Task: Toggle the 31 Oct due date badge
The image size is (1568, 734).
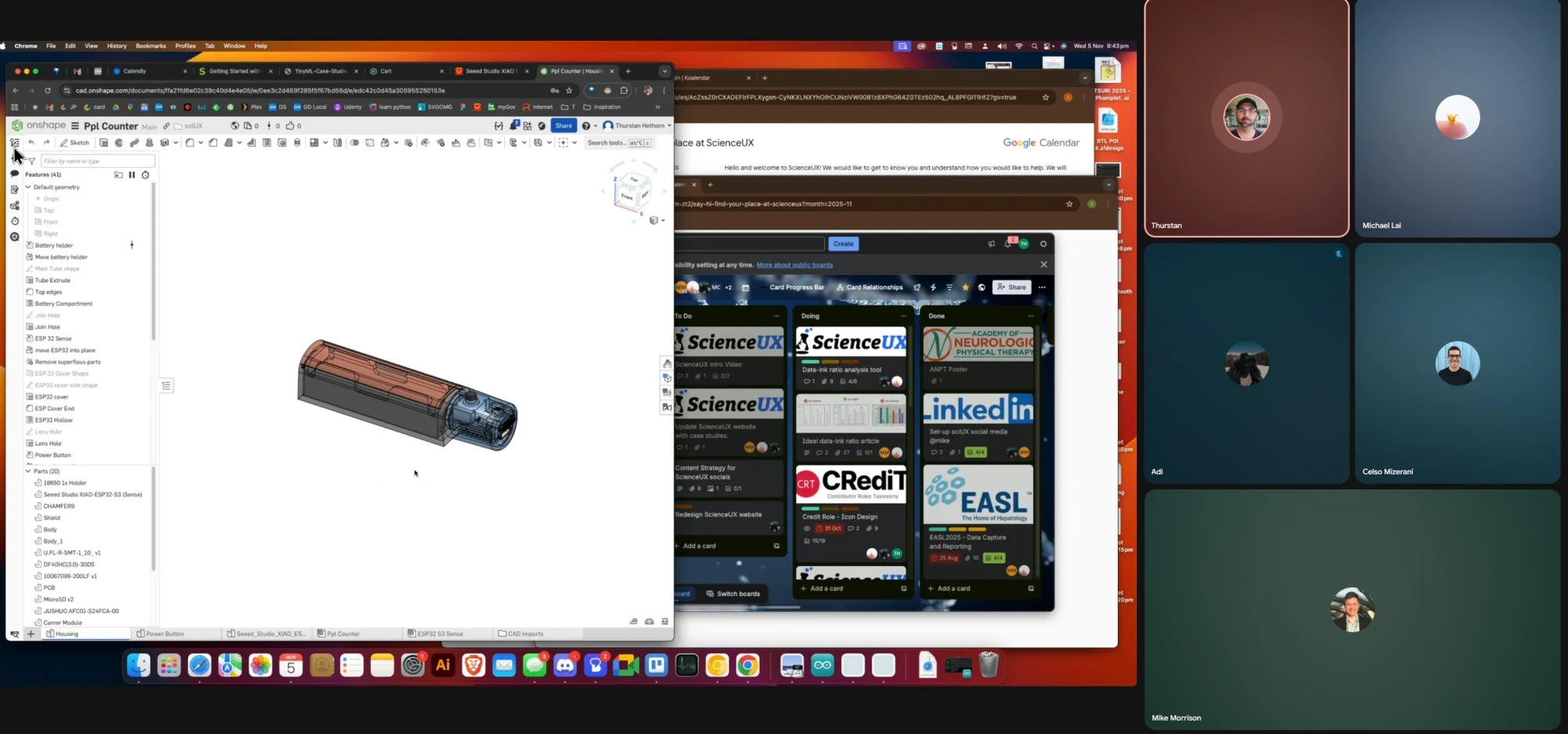Action: (829, 528)
